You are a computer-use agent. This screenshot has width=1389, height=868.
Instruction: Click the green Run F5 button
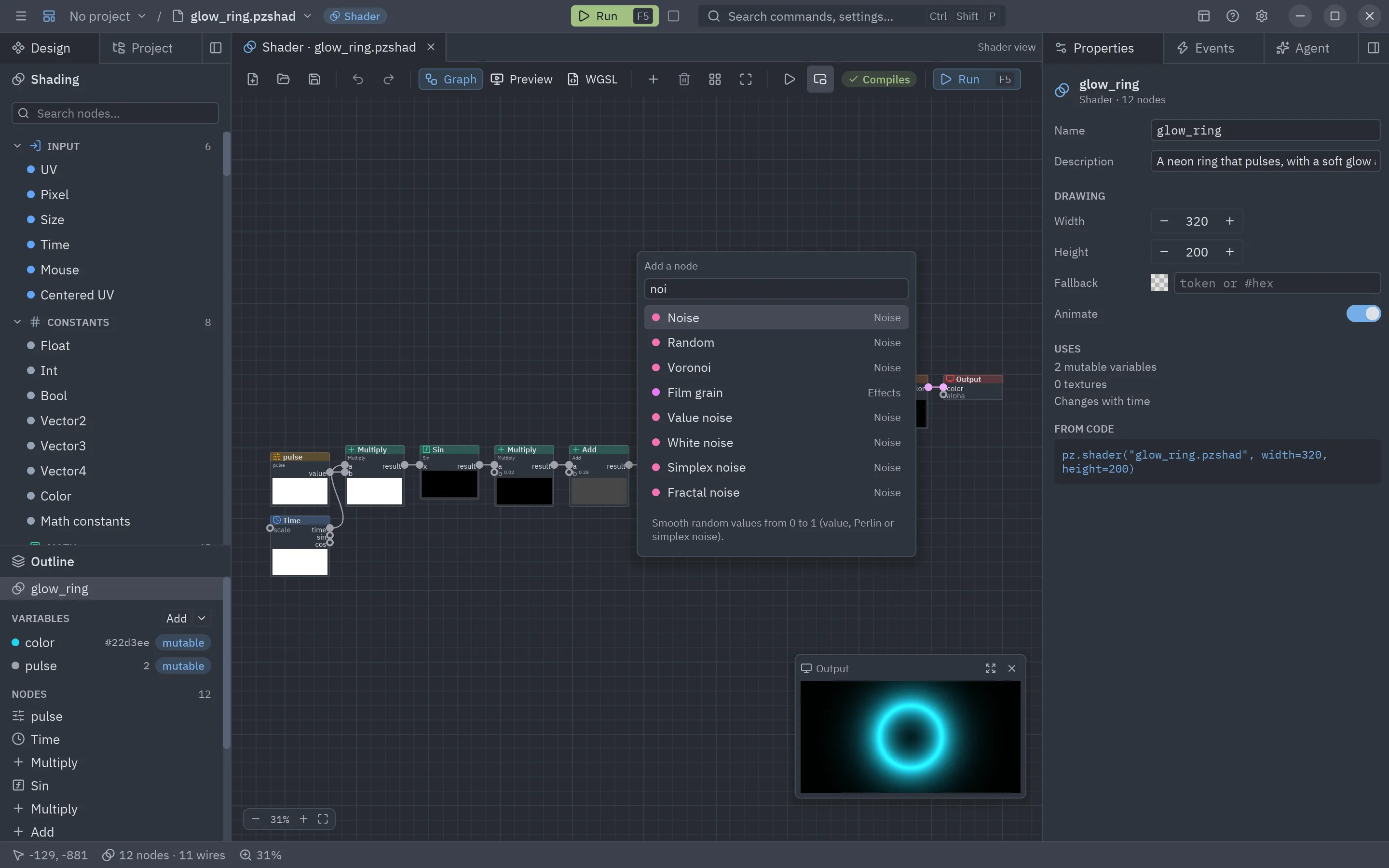pyautogui.click(x=615, y=16)
